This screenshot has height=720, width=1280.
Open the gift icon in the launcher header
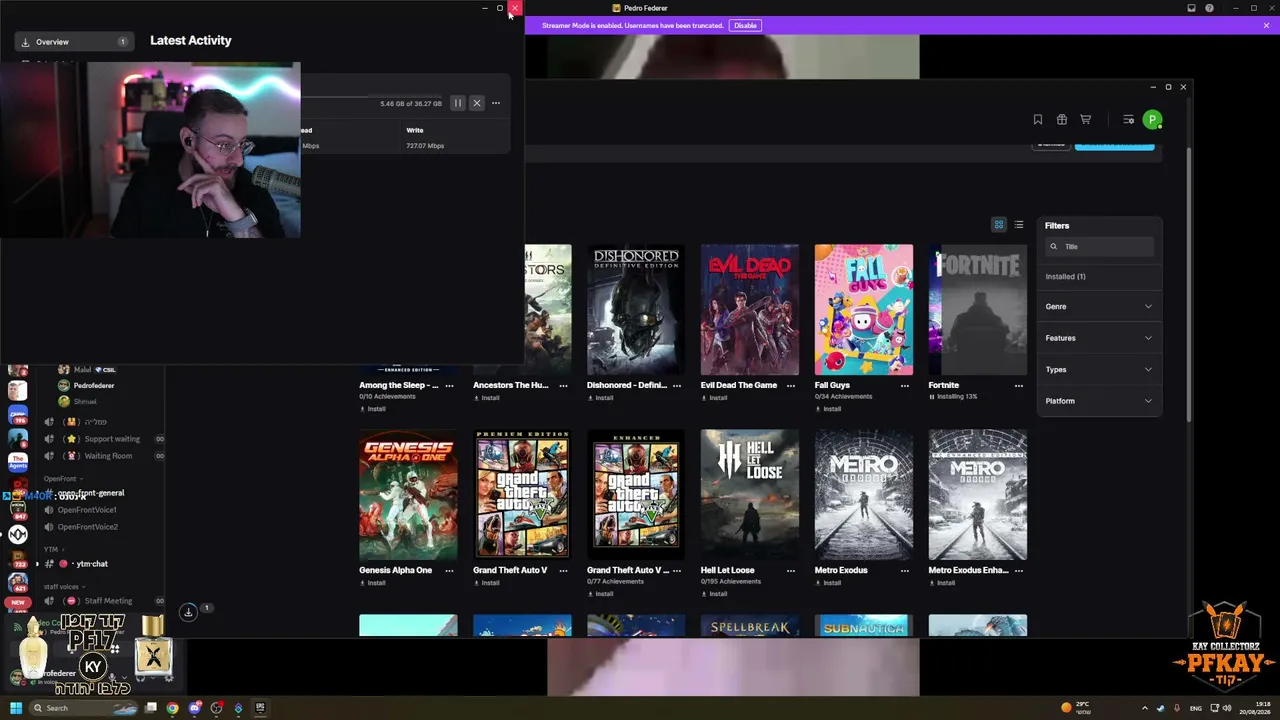1062,120
